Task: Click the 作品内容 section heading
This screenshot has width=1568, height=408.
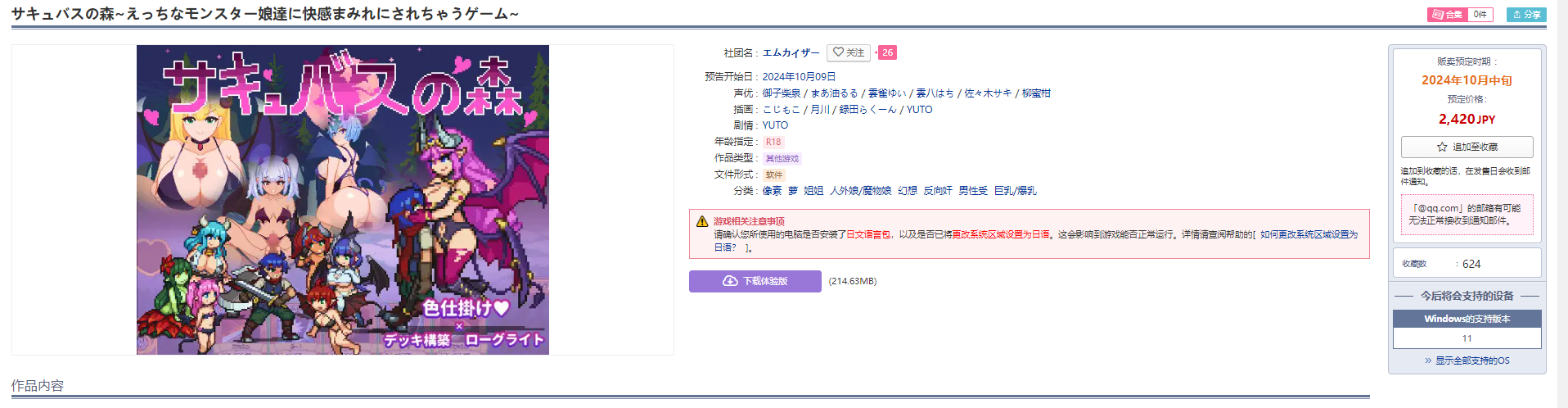Action: pos(37,386)
